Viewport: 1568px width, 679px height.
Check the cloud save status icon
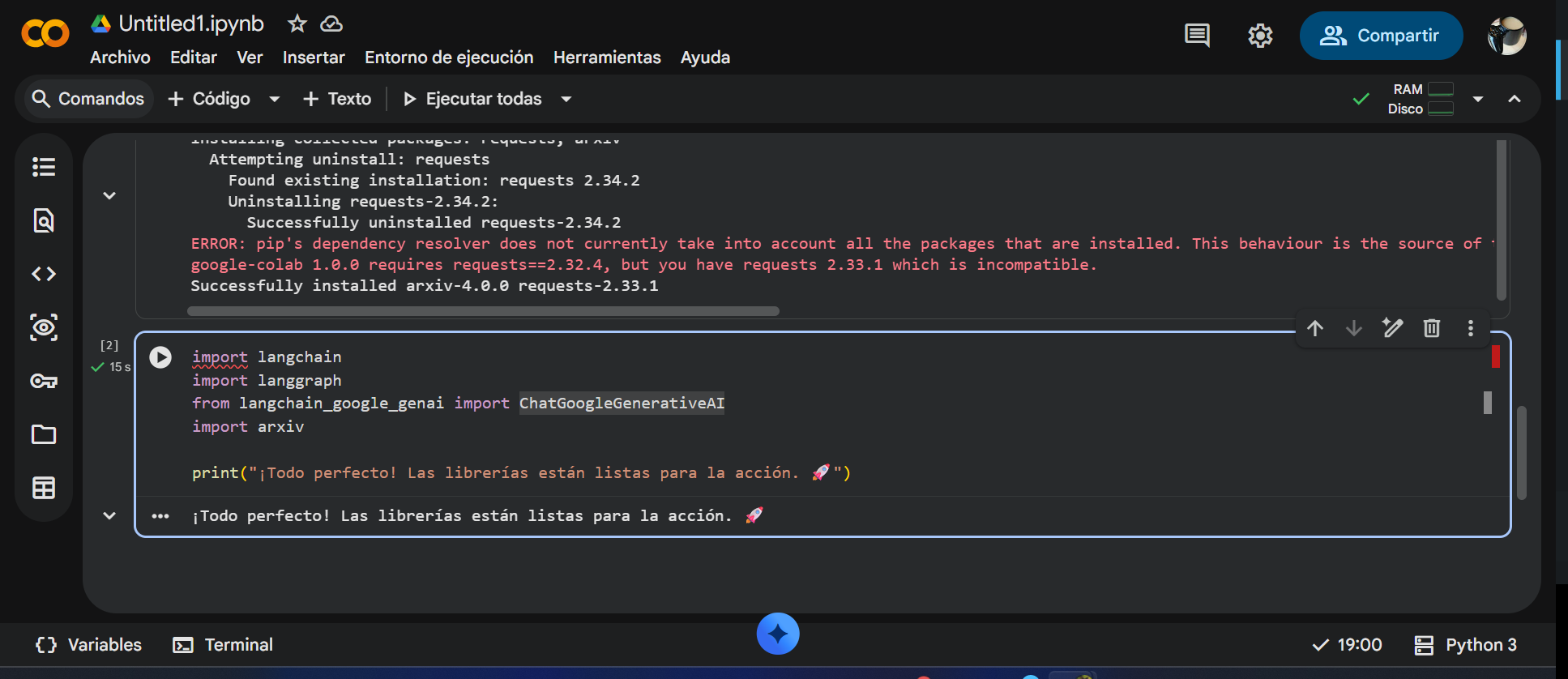331,23
